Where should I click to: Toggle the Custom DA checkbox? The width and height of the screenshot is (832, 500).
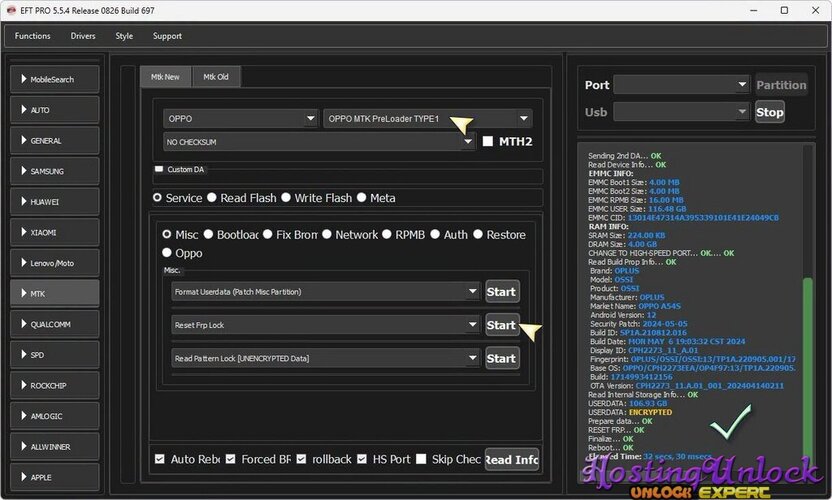coord(159,169)
